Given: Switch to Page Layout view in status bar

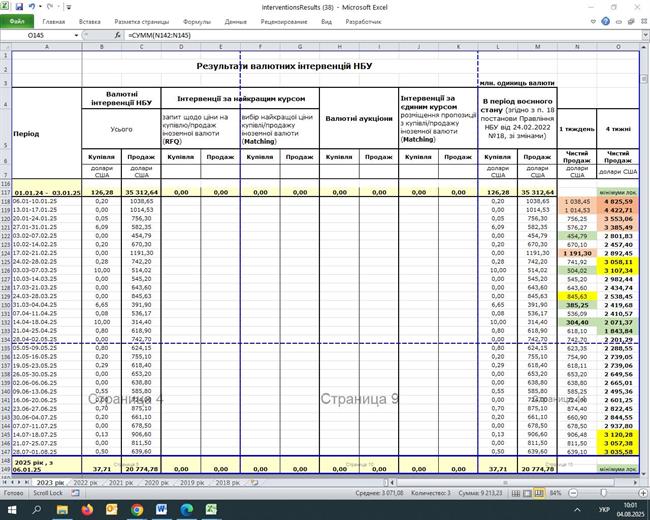Looking at the screenshot, I should tap(527, 493).
